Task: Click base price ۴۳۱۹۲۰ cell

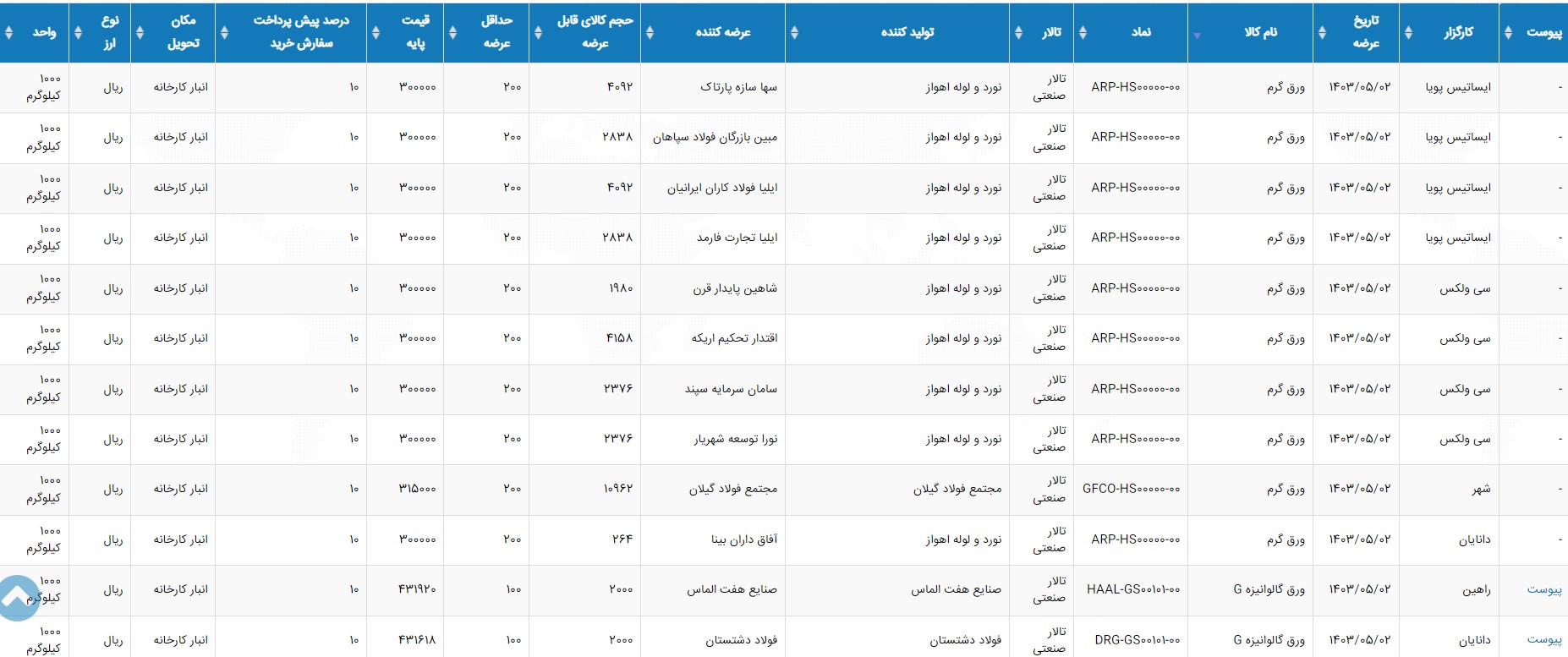Action: (x=418, y=589)
